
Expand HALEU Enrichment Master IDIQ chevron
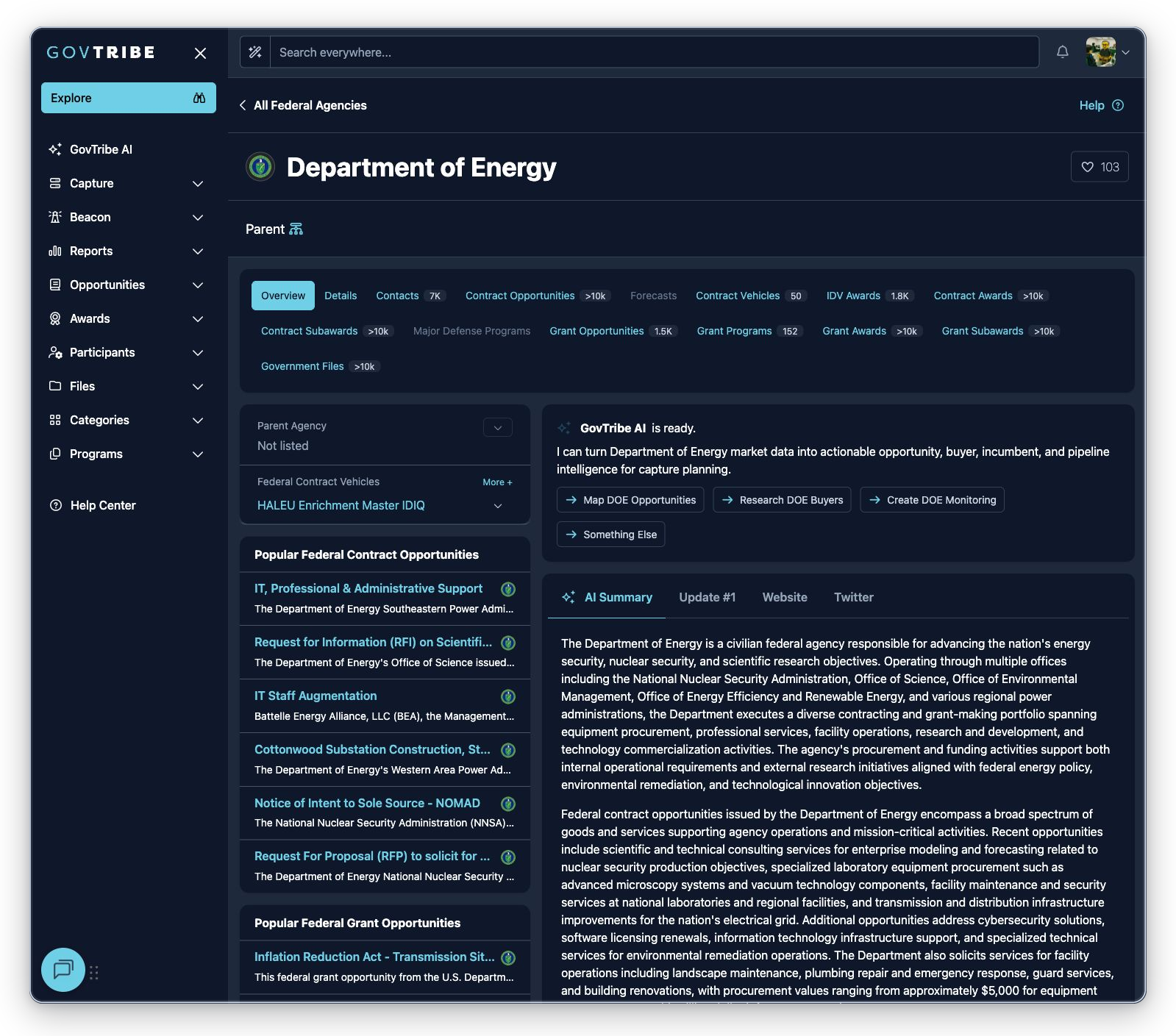click(x=498, y=506)
